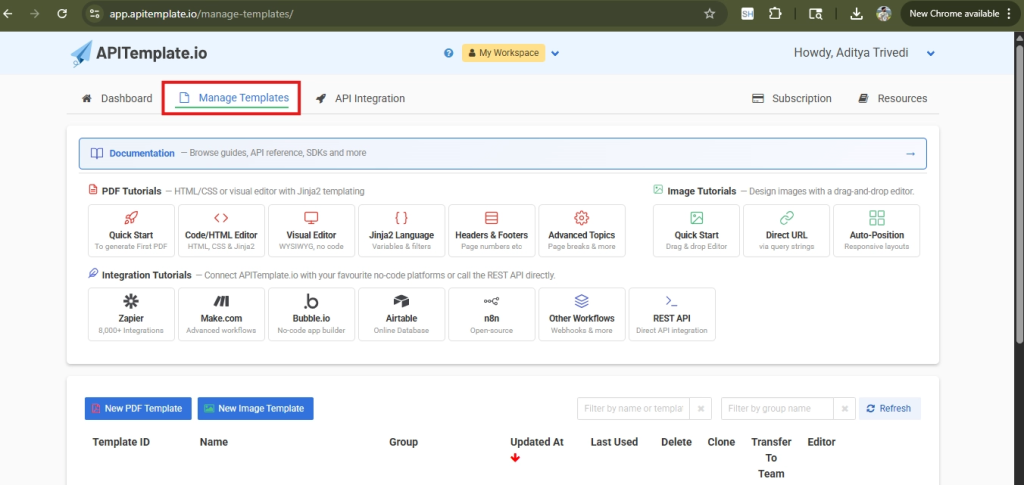This screenshot has height=485, width=1024.
Task: Expand the My Workspace dropdown
Action: coord(555,53)
